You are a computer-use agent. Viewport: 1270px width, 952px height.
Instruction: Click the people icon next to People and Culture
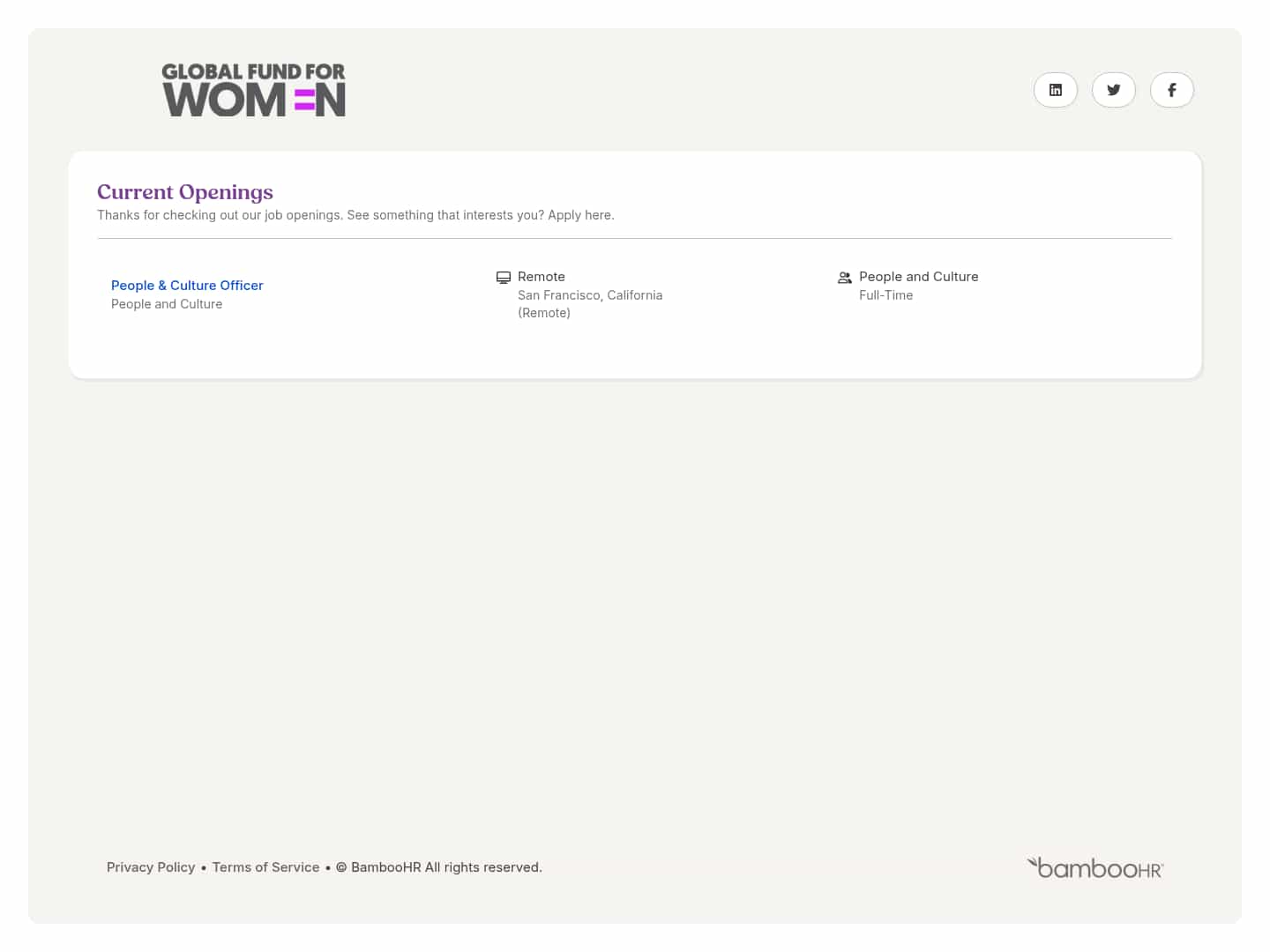[845, 277]
